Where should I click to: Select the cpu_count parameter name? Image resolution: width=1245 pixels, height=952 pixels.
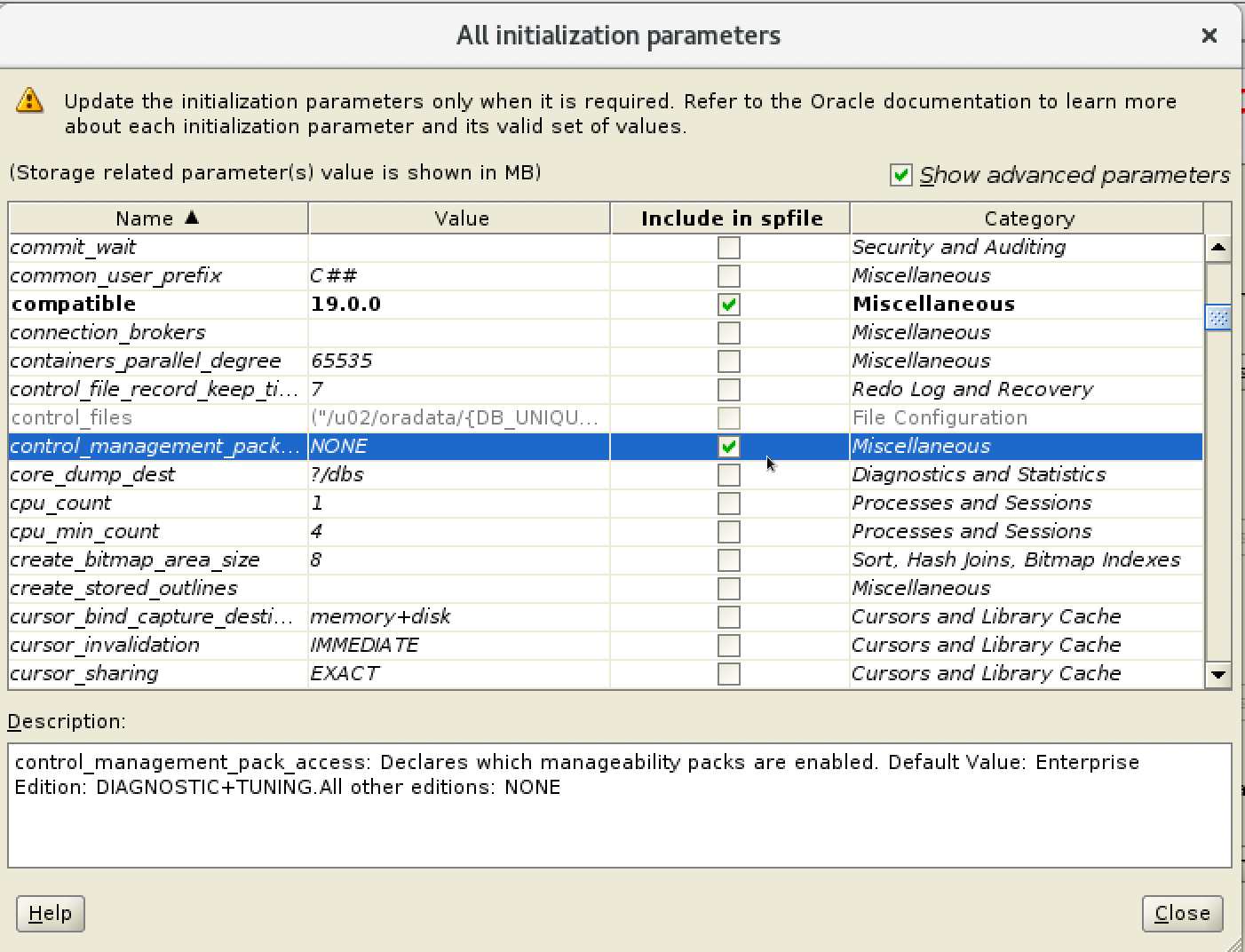pos(60,503)
